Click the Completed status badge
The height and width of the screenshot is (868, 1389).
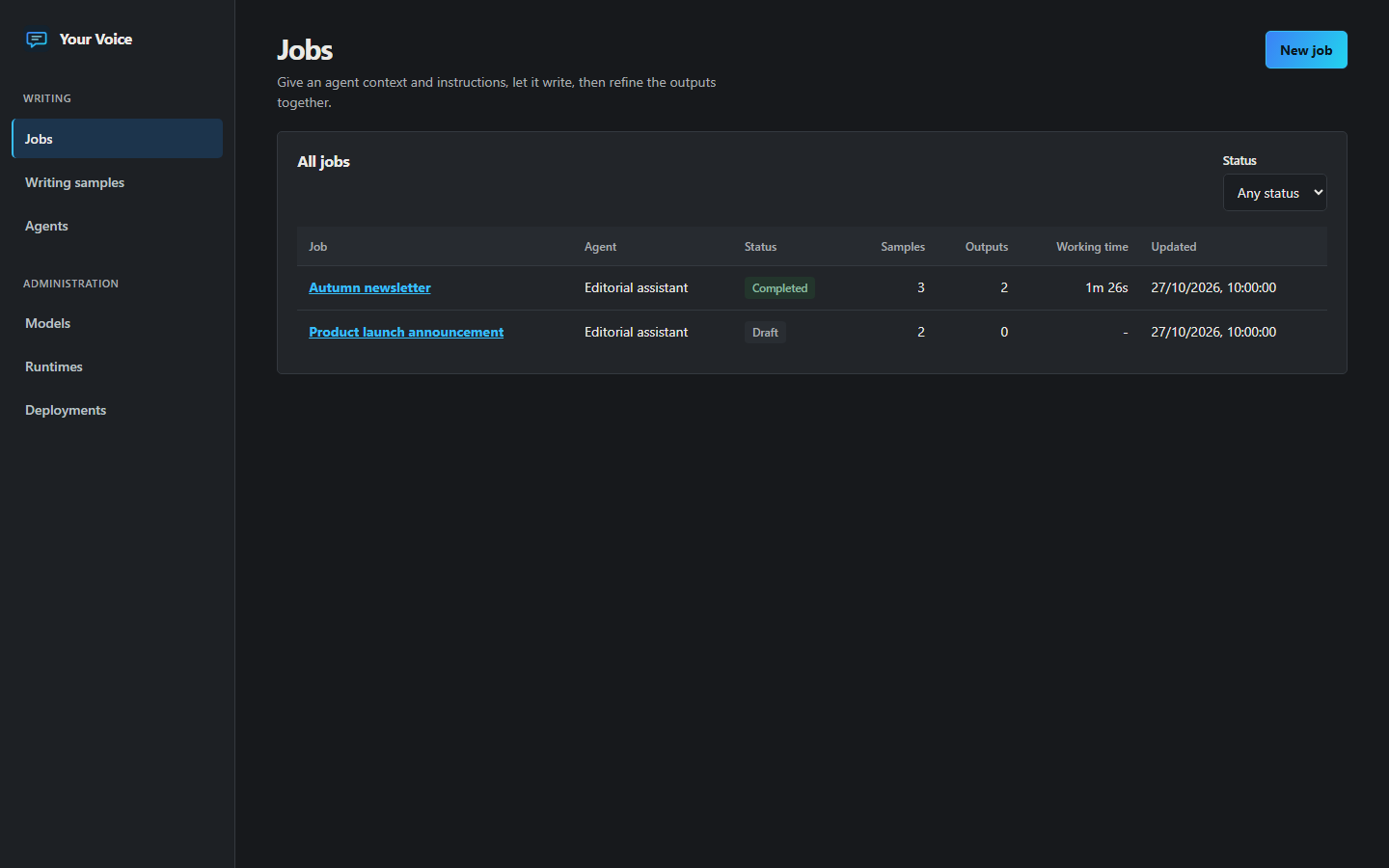click(x=779, y=288)
